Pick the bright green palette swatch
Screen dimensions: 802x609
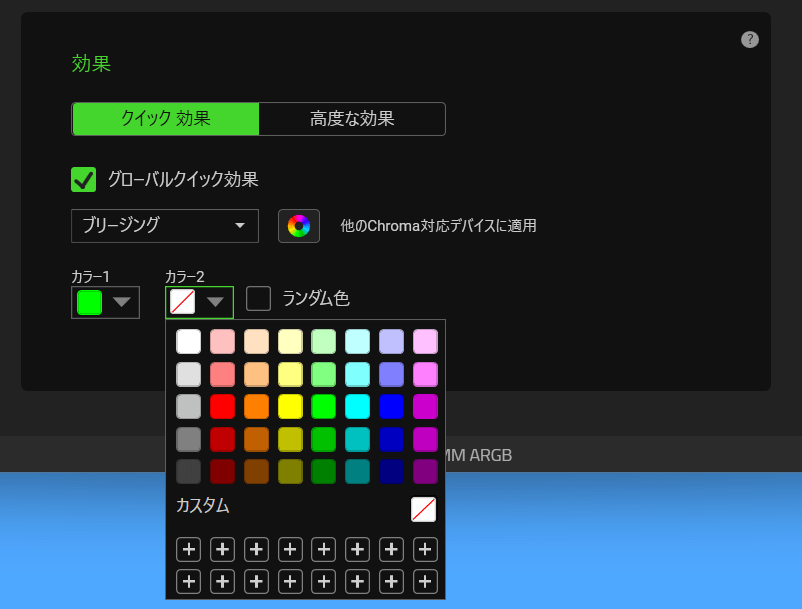(x=324, y=407)
